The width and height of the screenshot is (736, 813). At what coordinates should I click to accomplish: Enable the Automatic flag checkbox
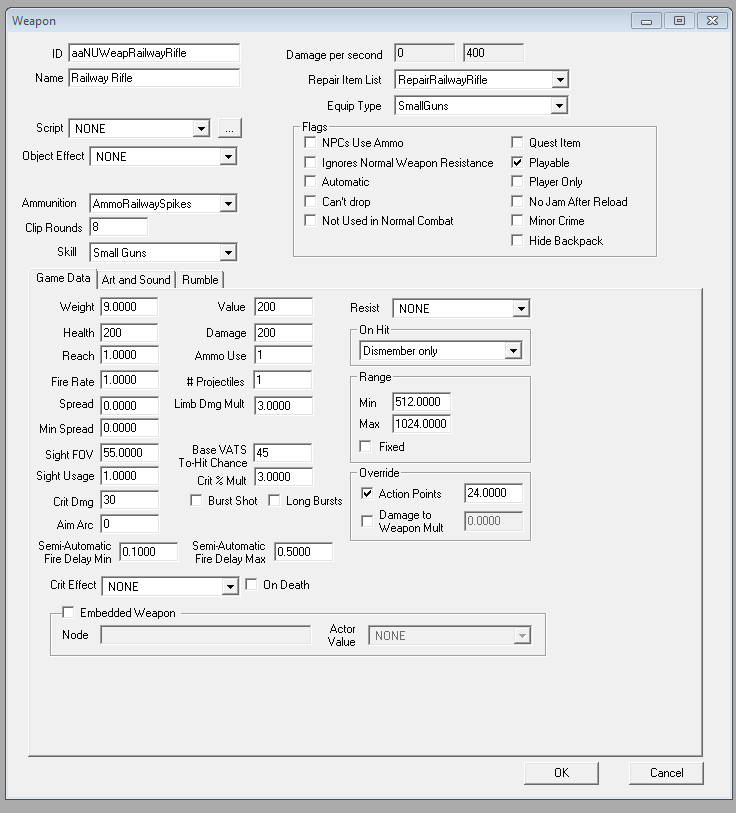point(311,182)
